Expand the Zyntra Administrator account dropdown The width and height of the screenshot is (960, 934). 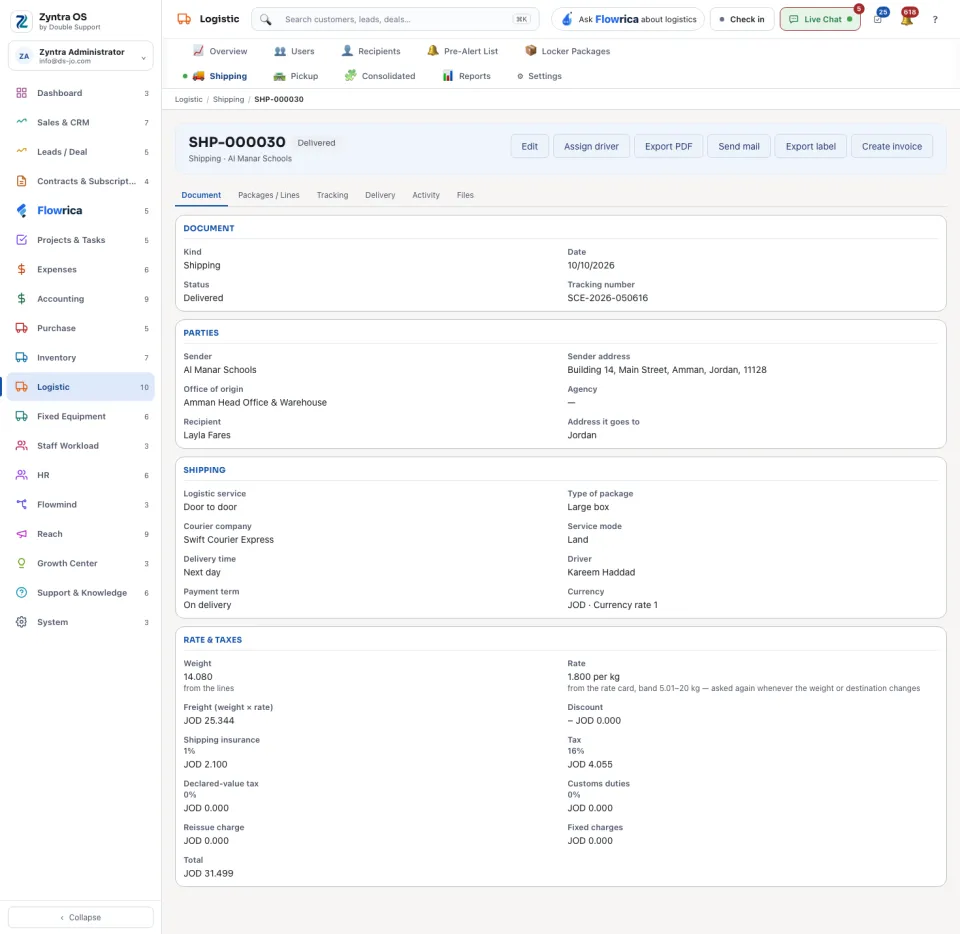(x=81, y=56)
